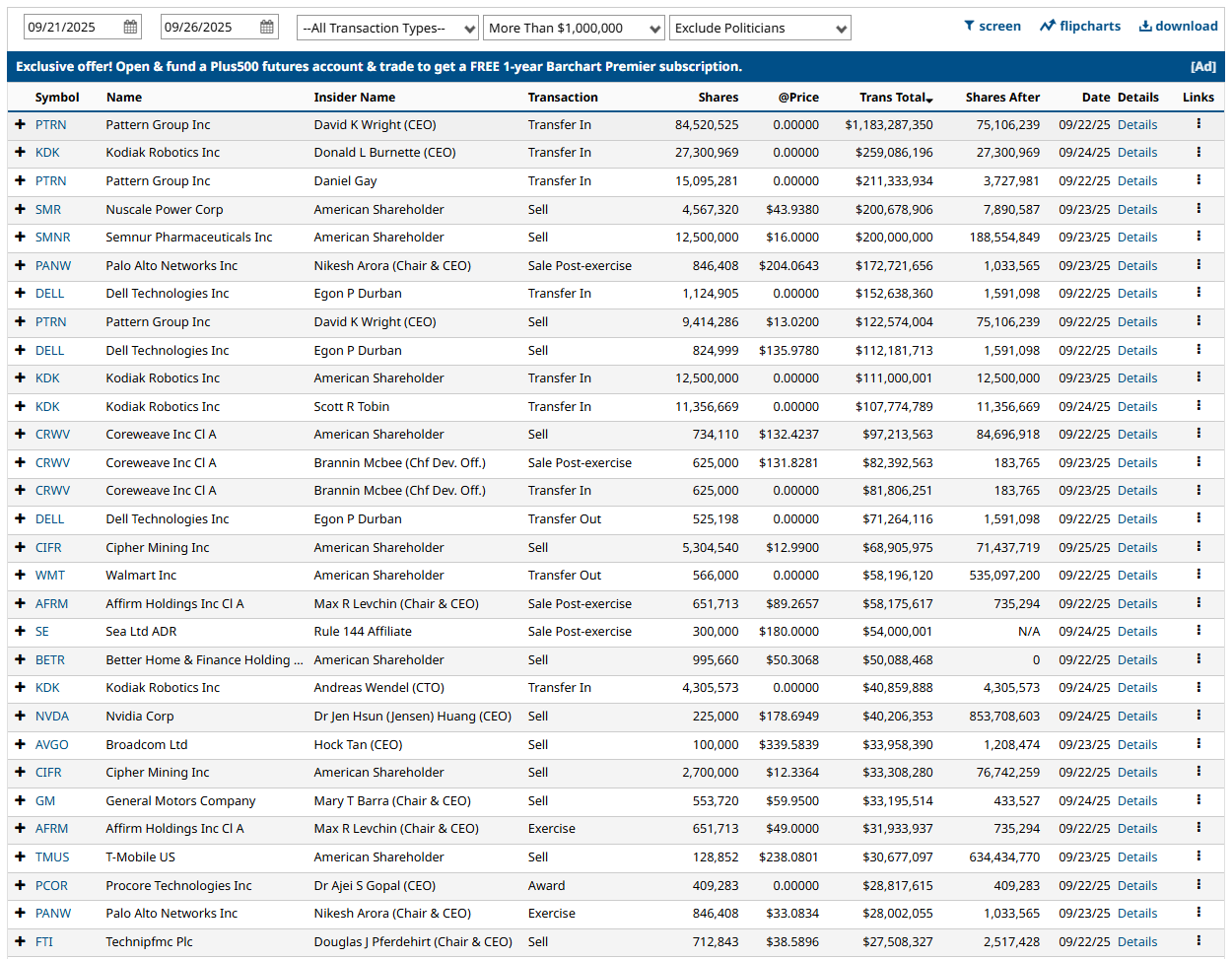This screenshot has width=1232, height=959.
Task: Expand the AVGO Broadcom row
Action: click(20, 744)
